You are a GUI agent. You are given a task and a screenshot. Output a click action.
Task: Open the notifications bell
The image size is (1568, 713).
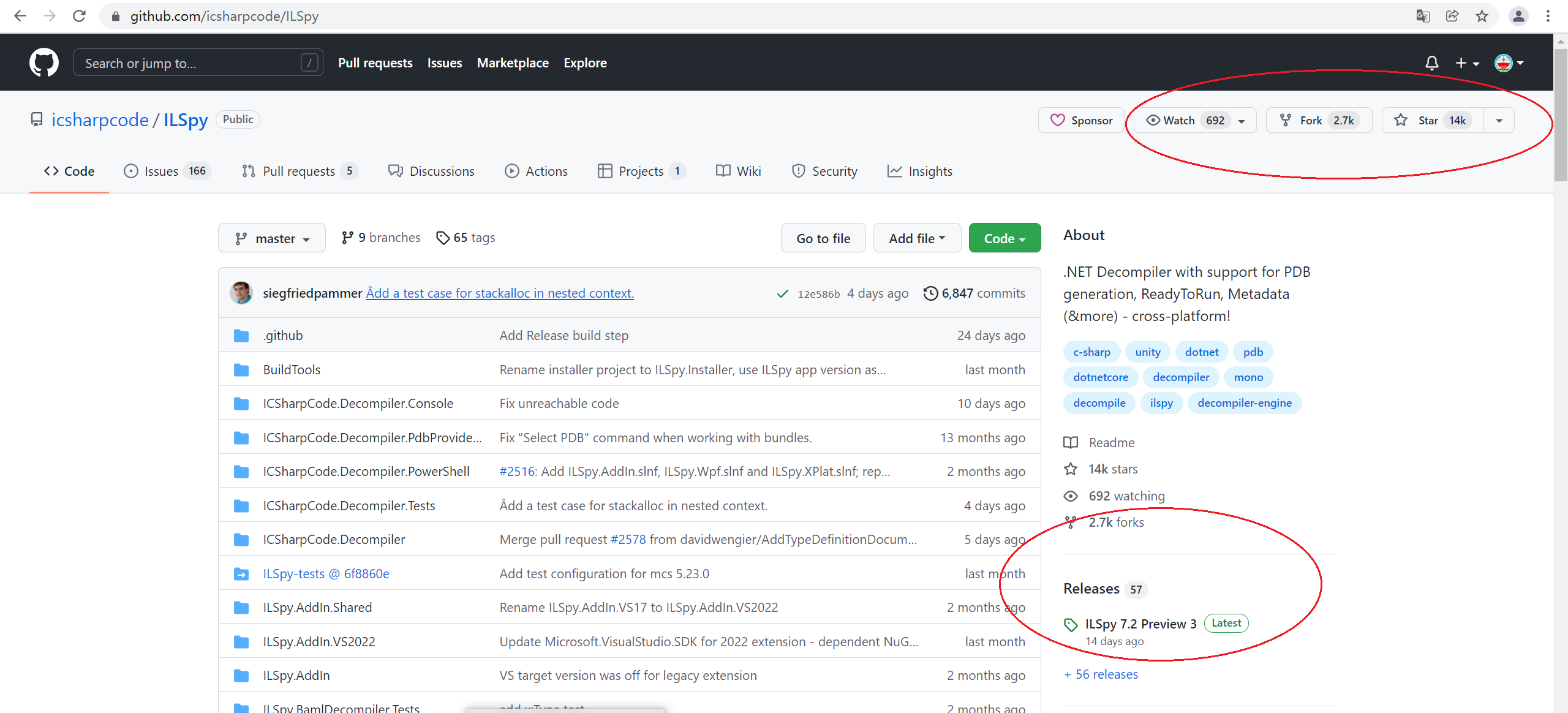(1431, 63)
